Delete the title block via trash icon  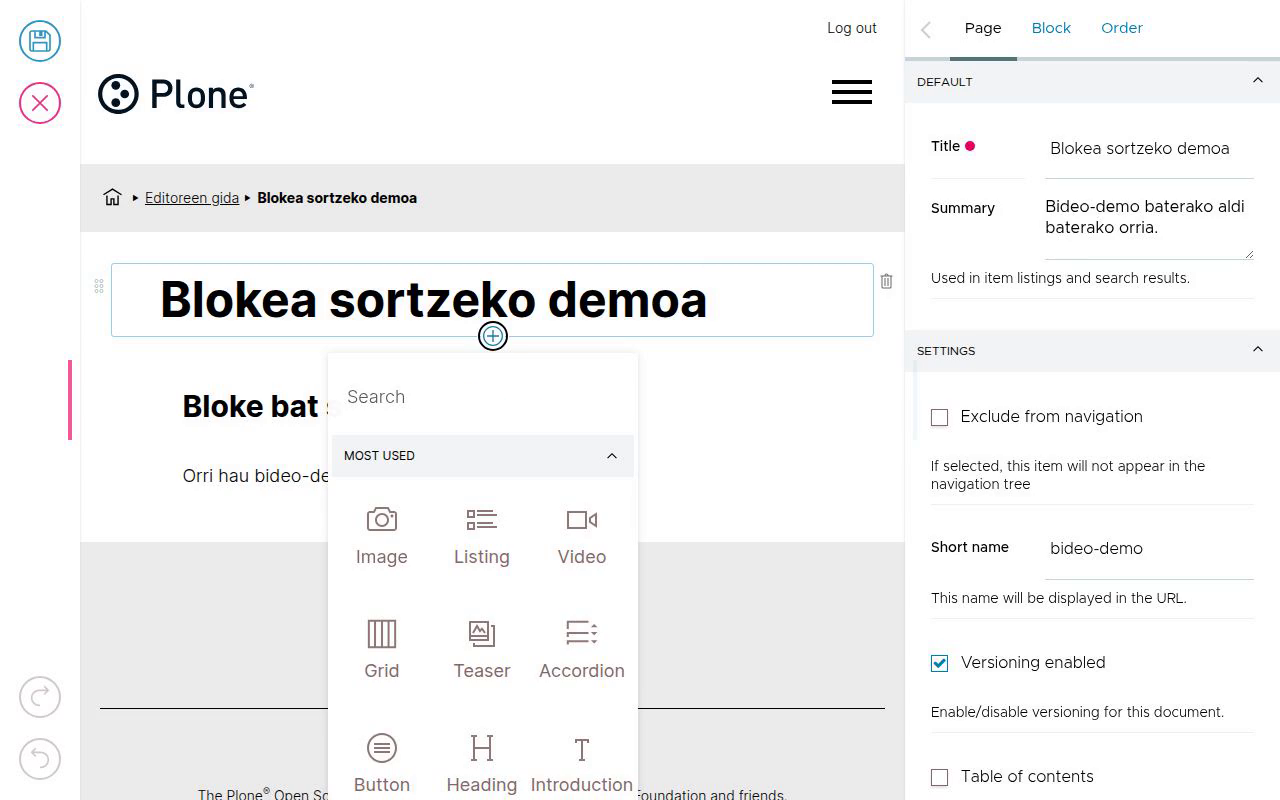[886, 282]
